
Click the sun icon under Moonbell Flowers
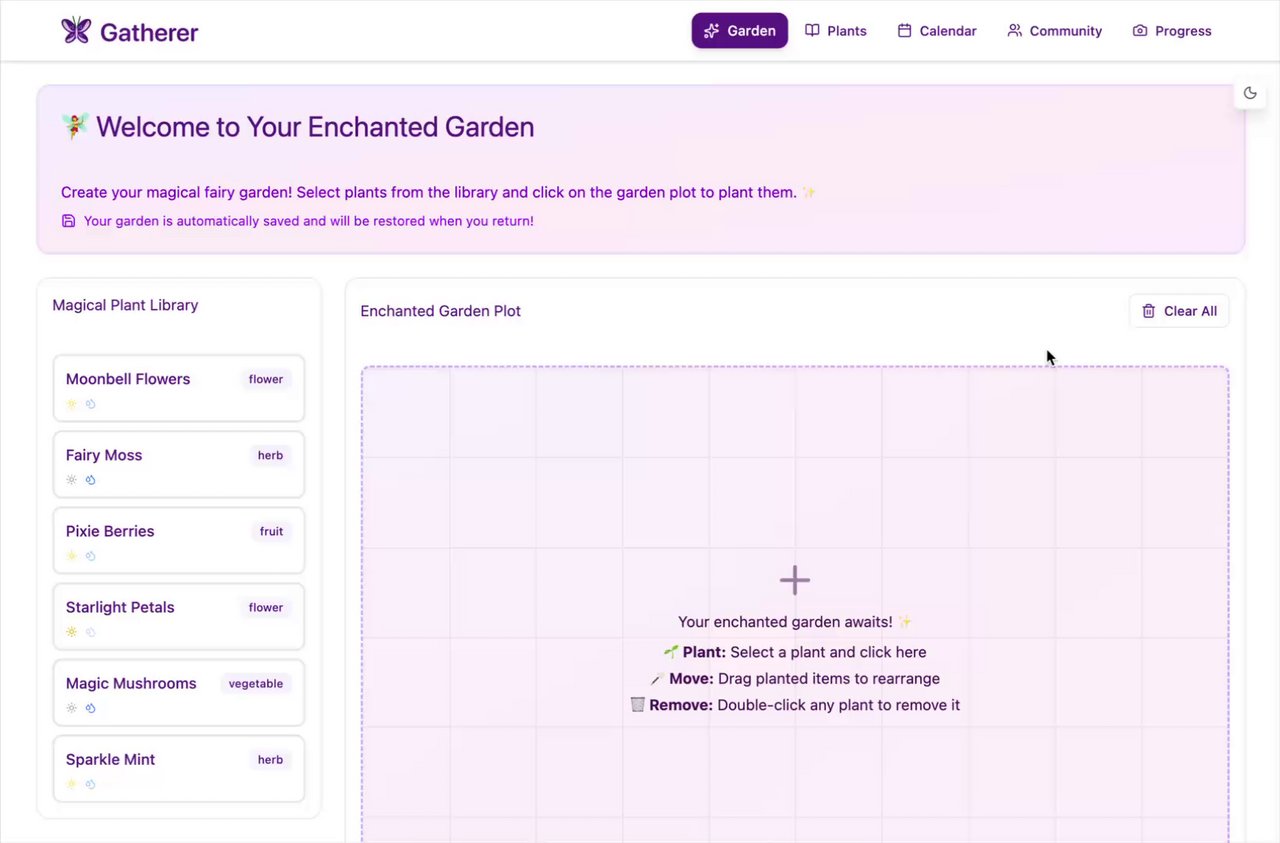[x=71, y=404]
